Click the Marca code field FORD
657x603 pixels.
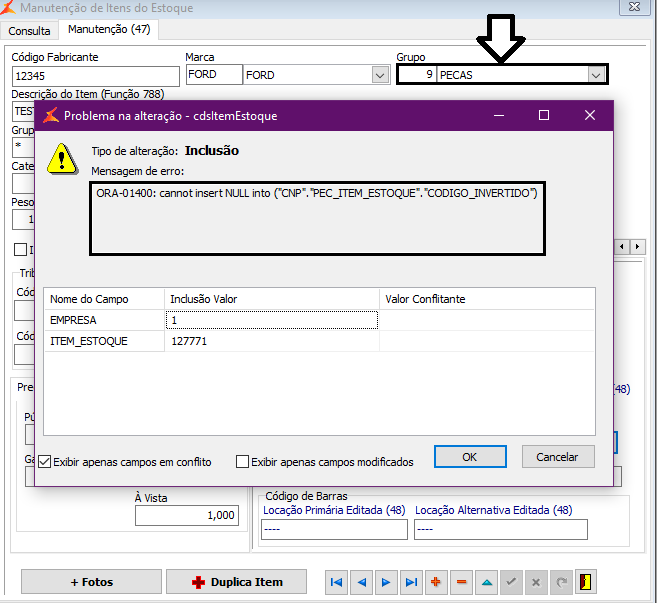214,75
